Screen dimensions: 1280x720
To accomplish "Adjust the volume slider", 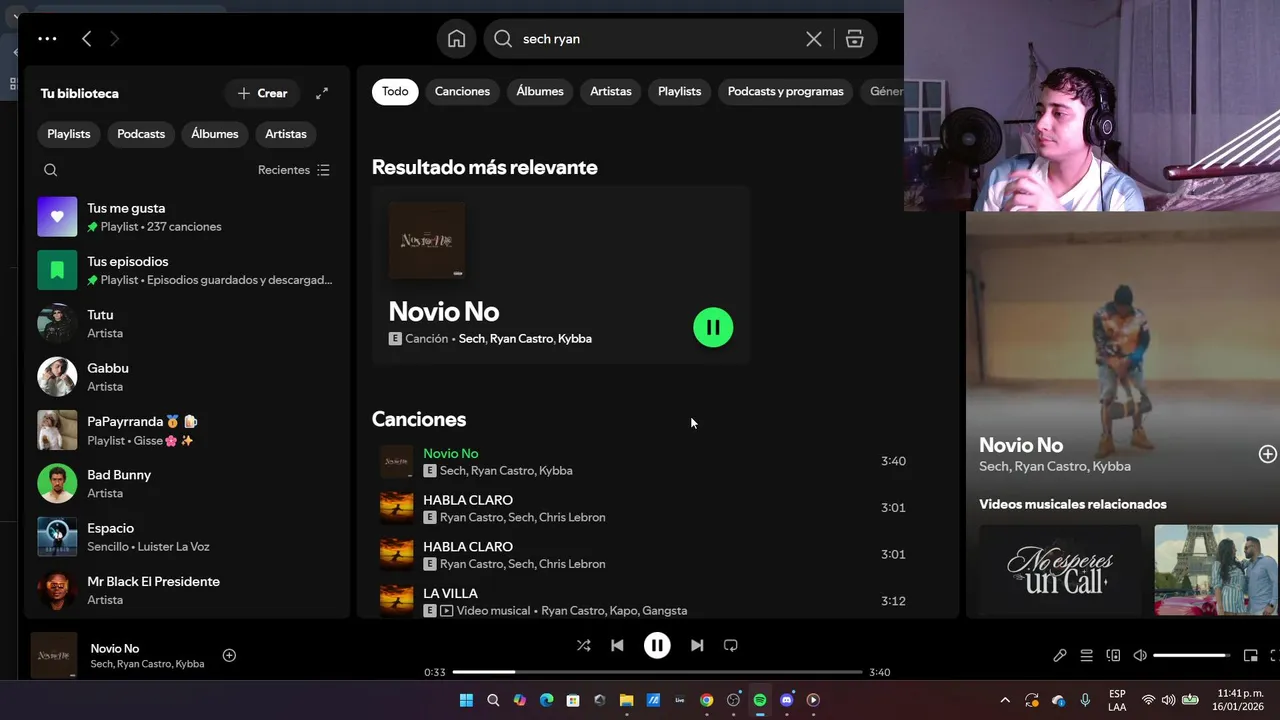I will click(1191, 656).
